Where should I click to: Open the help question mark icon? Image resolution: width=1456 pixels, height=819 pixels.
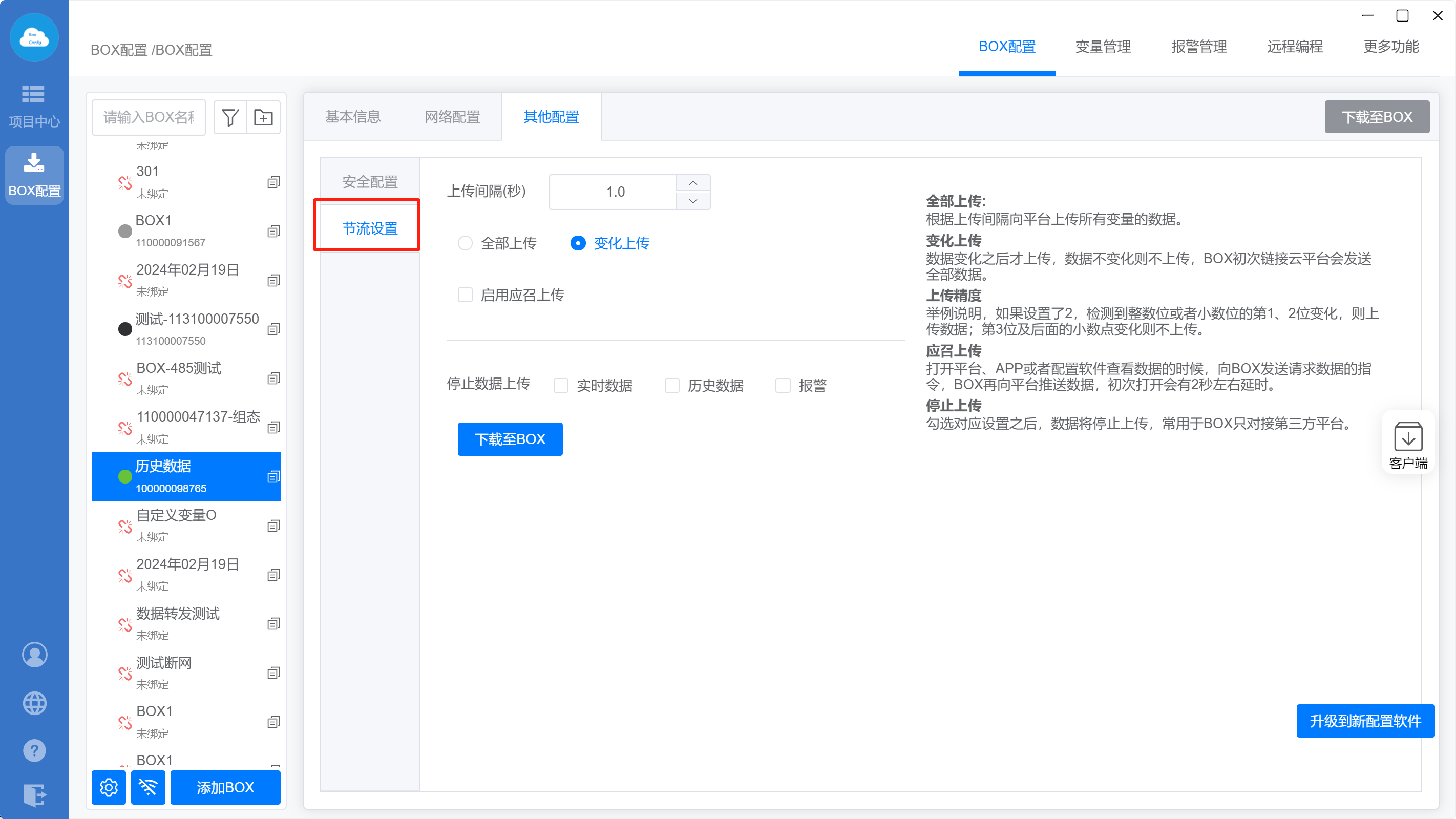tap(34, 750)
